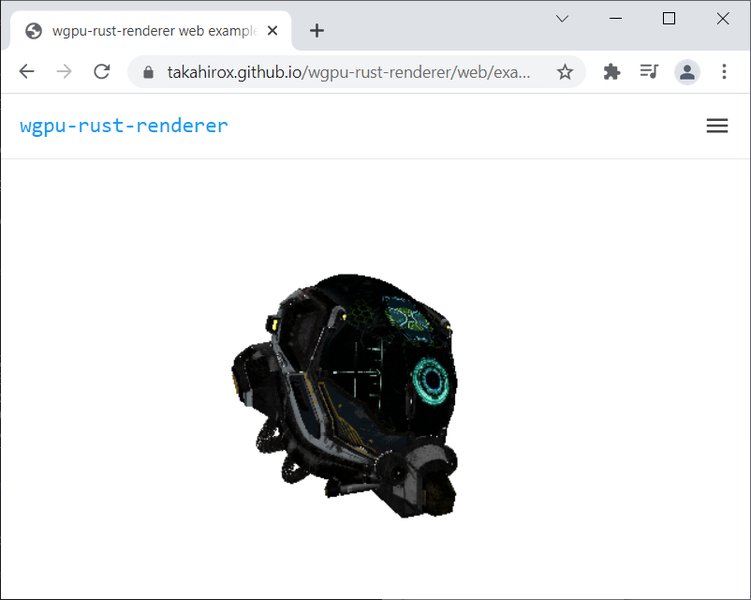751x600 pixels.
Task: View site security lock info
Action: tap(148, 72)
